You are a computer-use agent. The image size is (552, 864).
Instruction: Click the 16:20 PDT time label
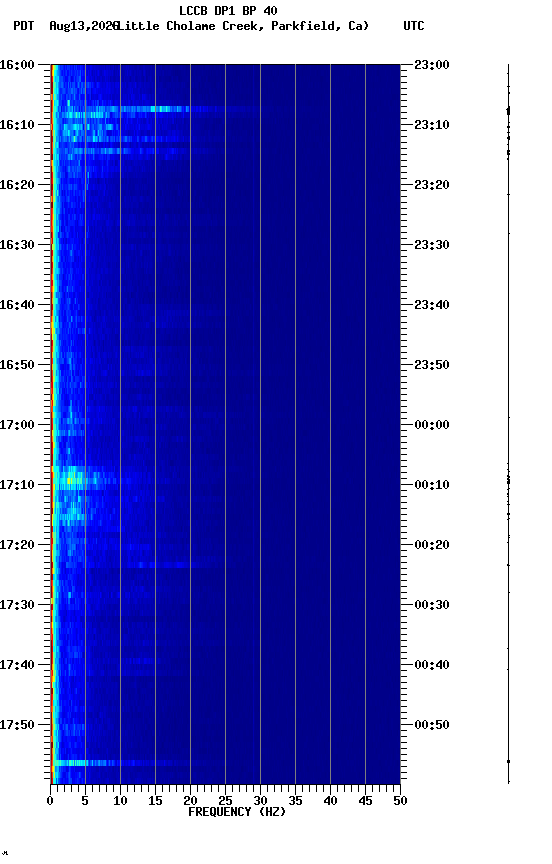[17, 185]
